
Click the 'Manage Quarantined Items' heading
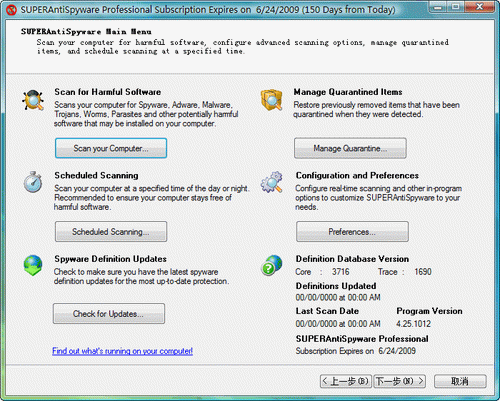coord(348,92)
